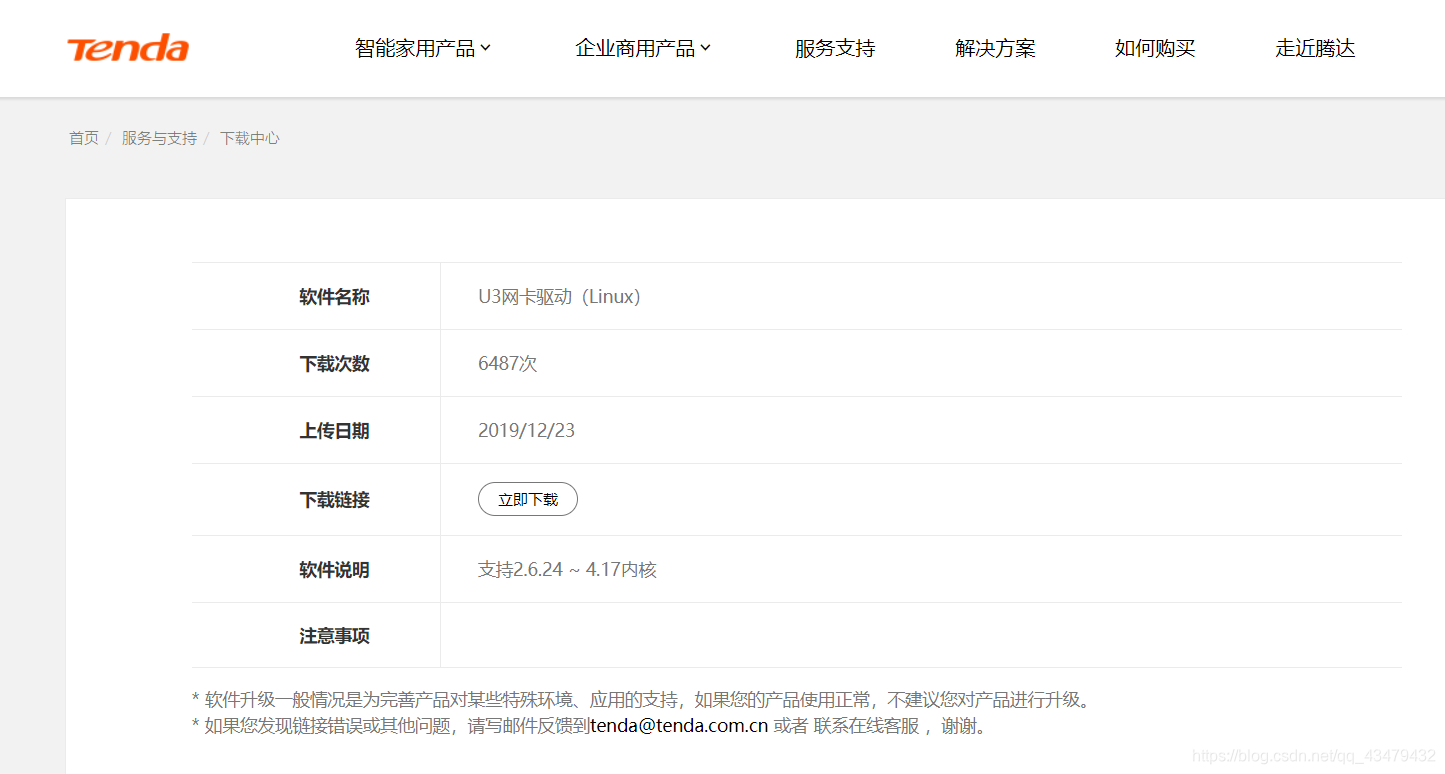The width and height of the screenshot is (1445, 774).
Task: Go to 服务支持 page
Action: click(835, 48)
